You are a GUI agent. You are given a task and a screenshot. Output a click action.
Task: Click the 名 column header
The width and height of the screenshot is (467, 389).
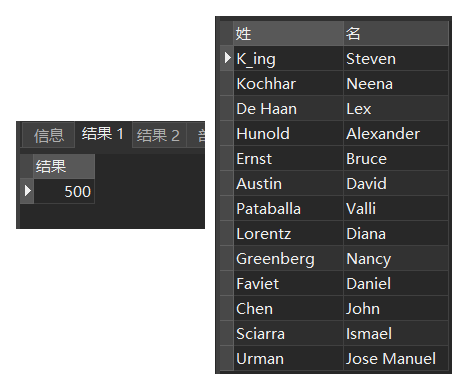(x=396, y=33)
